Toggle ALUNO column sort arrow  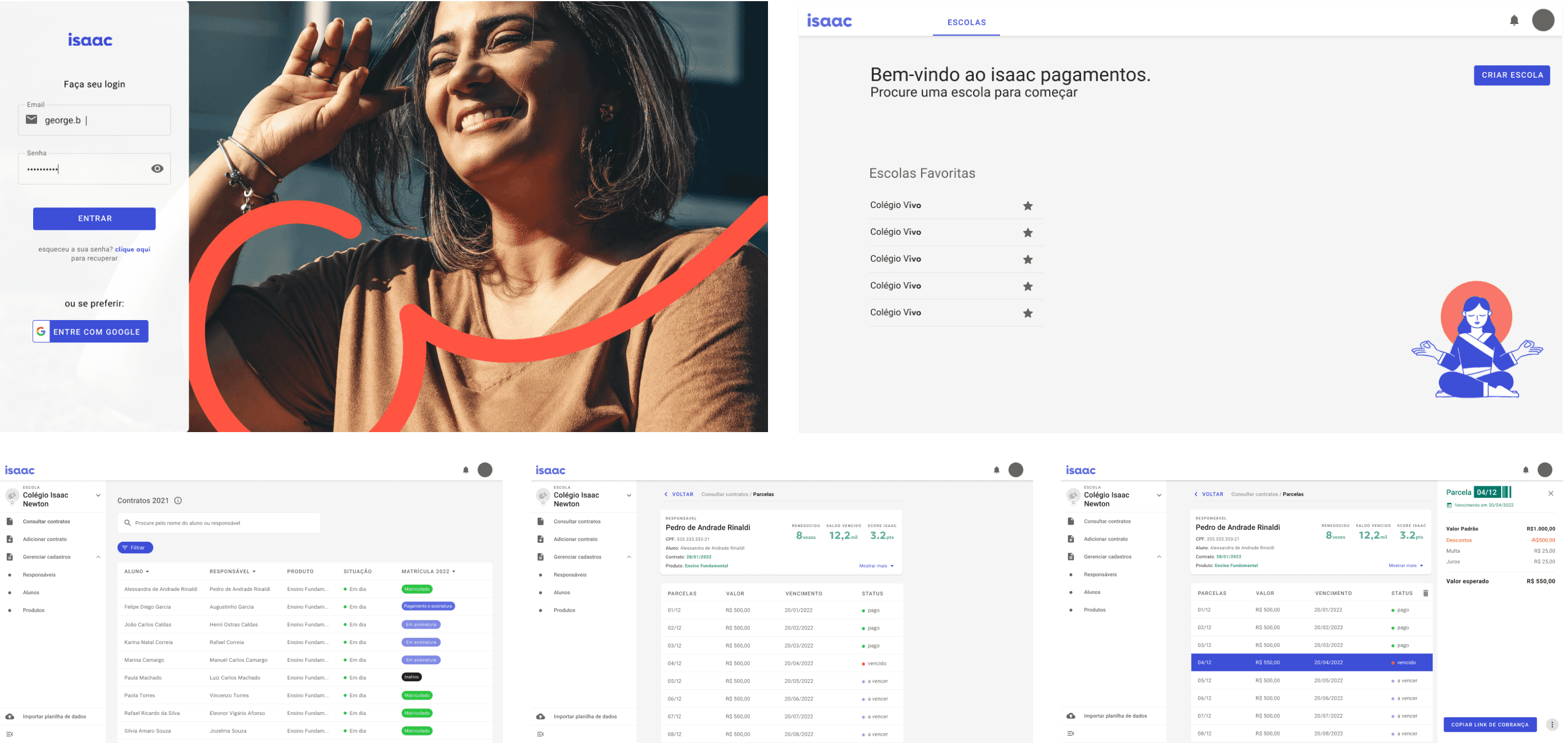coord(147,572)
